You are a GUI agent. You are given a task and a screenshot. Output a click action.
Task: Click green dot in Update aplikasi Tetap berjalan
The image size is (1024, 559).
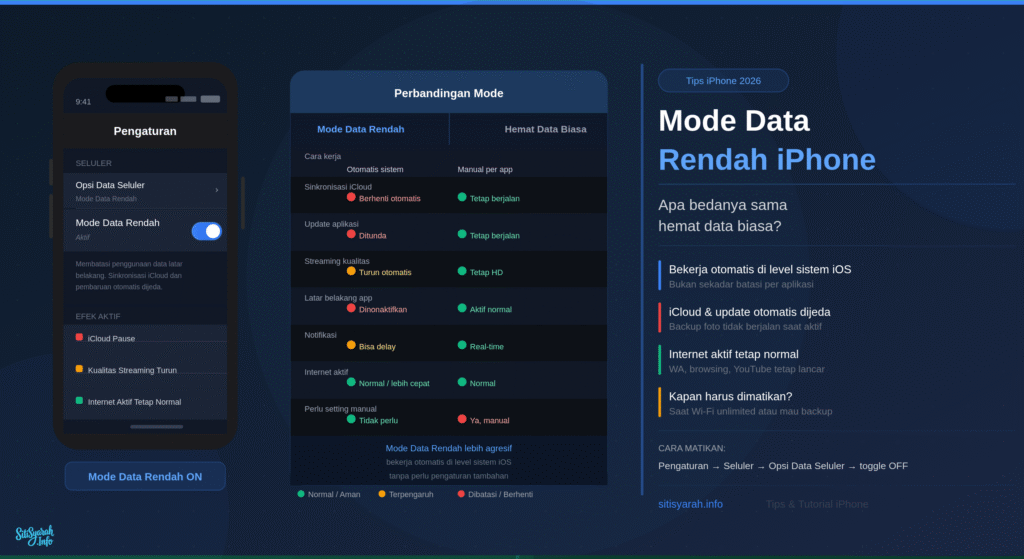(x=462, y=234)
